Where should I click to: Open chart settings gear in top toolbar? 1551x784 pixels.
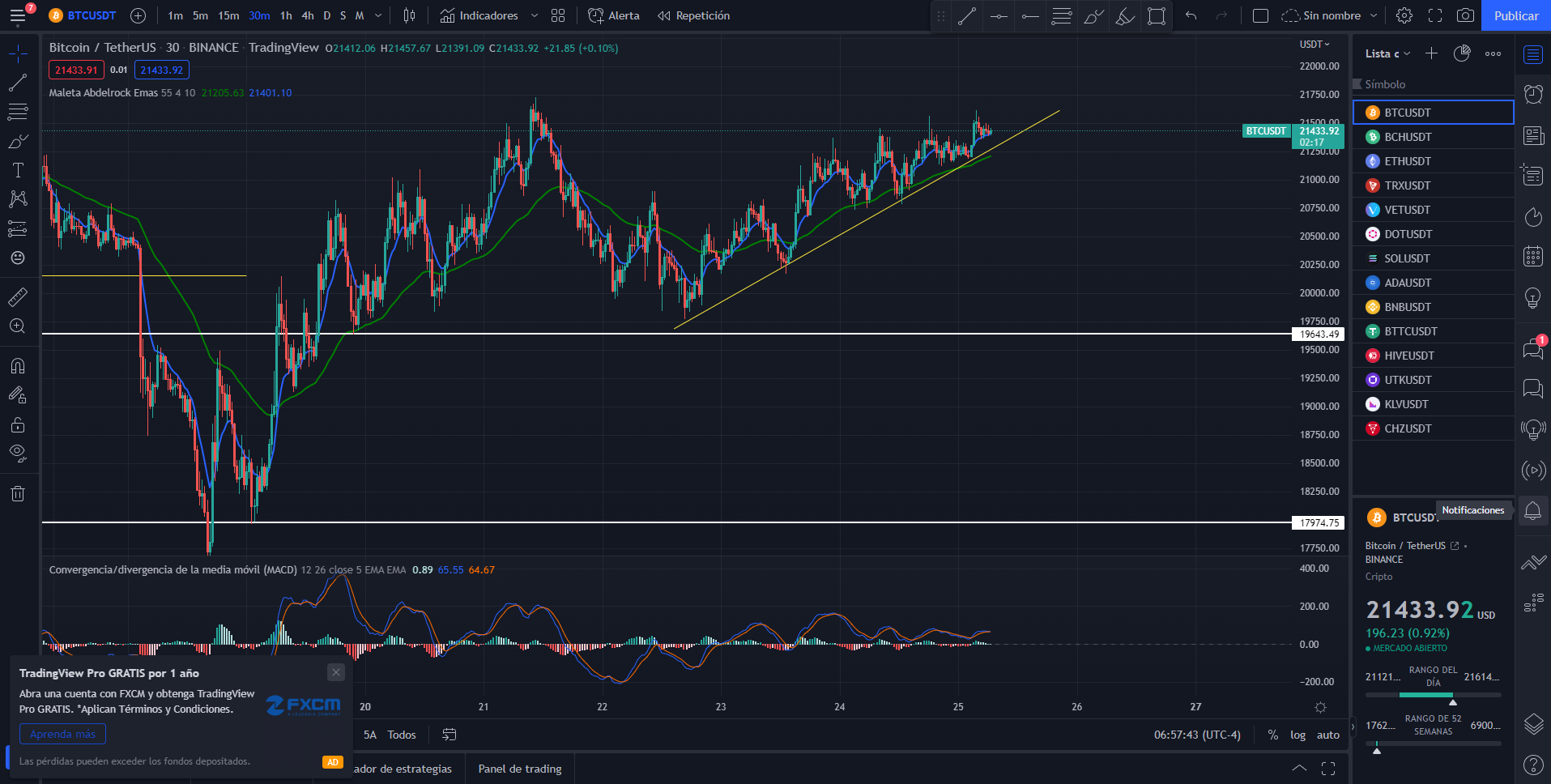click(1404, 15)
